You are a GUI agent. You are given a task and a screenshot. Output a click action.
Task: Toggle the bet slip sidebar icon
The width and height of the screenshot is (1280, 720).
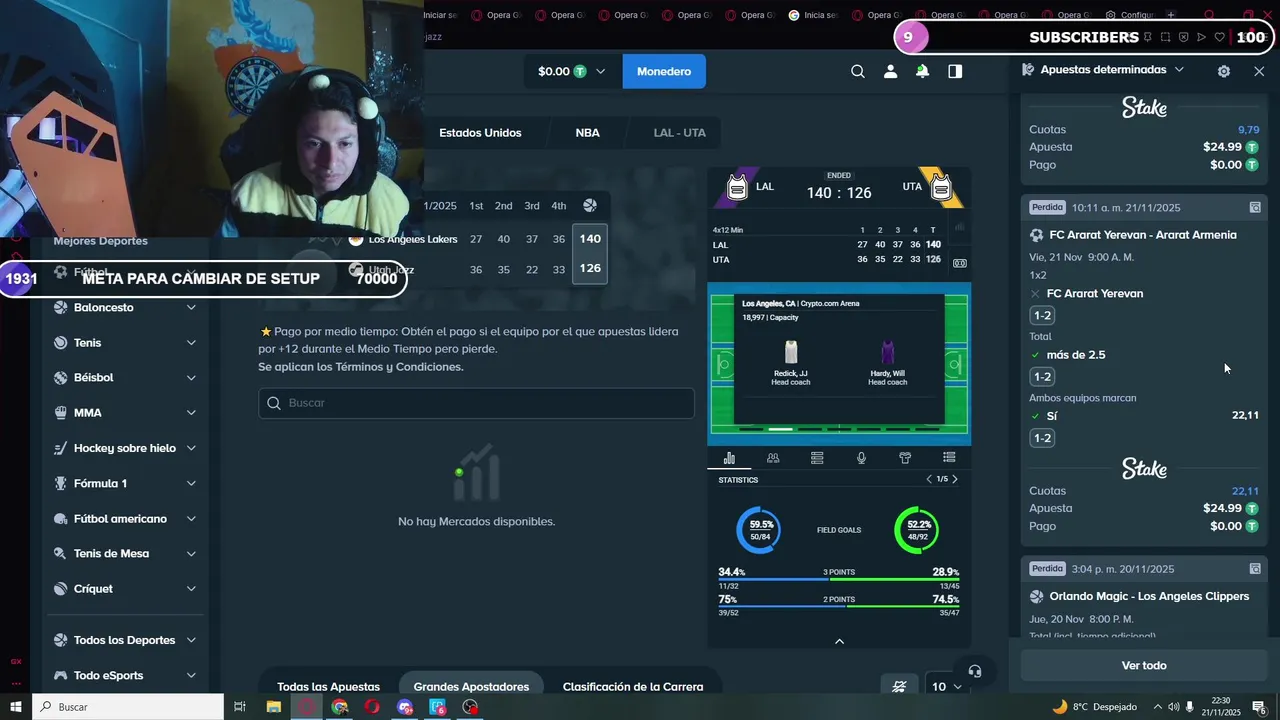pos(955,71)
